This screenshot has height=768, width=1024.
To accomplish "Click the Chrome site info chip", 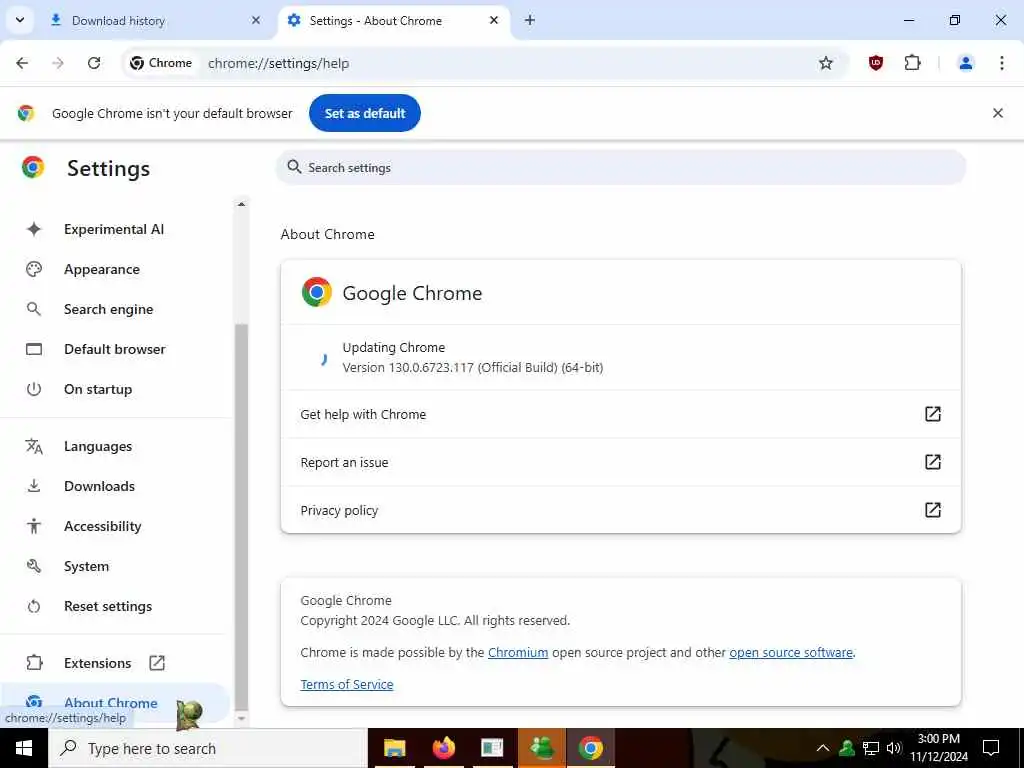I will coord(161,63).
